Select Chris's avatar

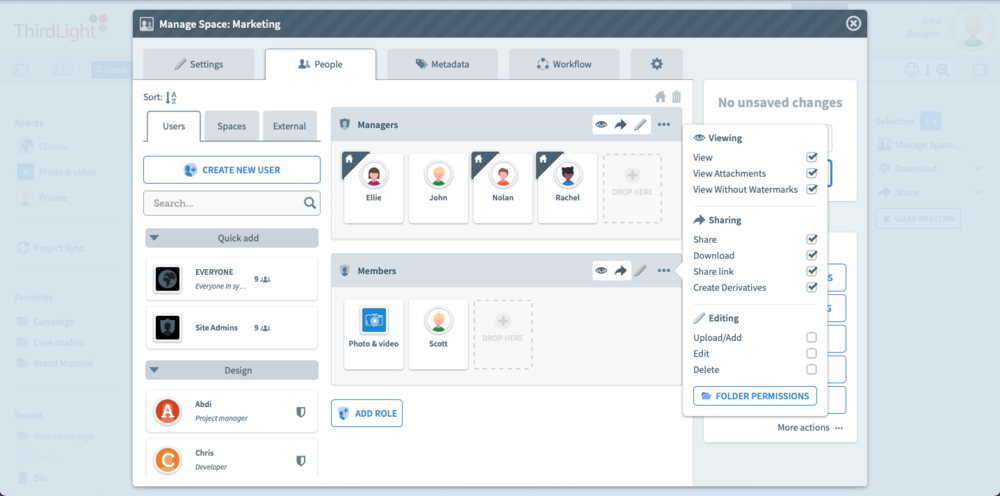[168, 460]
